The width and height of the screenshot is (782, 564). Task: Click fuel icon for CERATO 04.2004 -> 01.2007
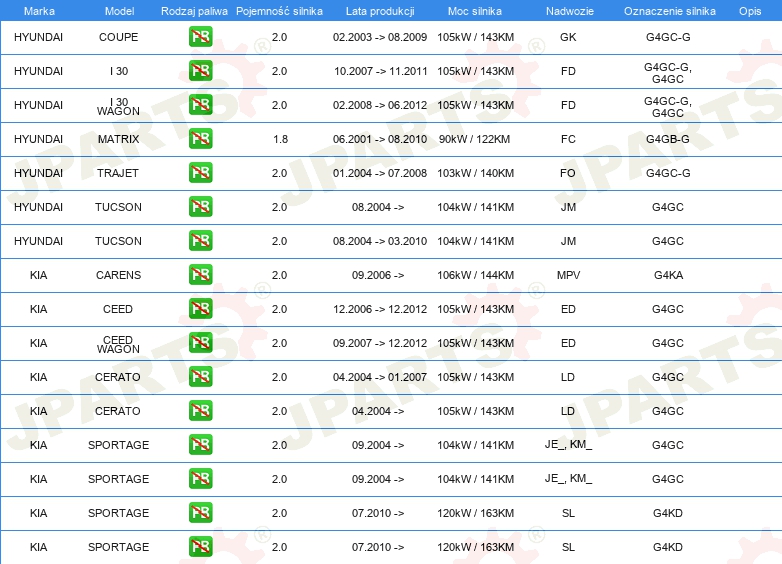tap(200, 376)
